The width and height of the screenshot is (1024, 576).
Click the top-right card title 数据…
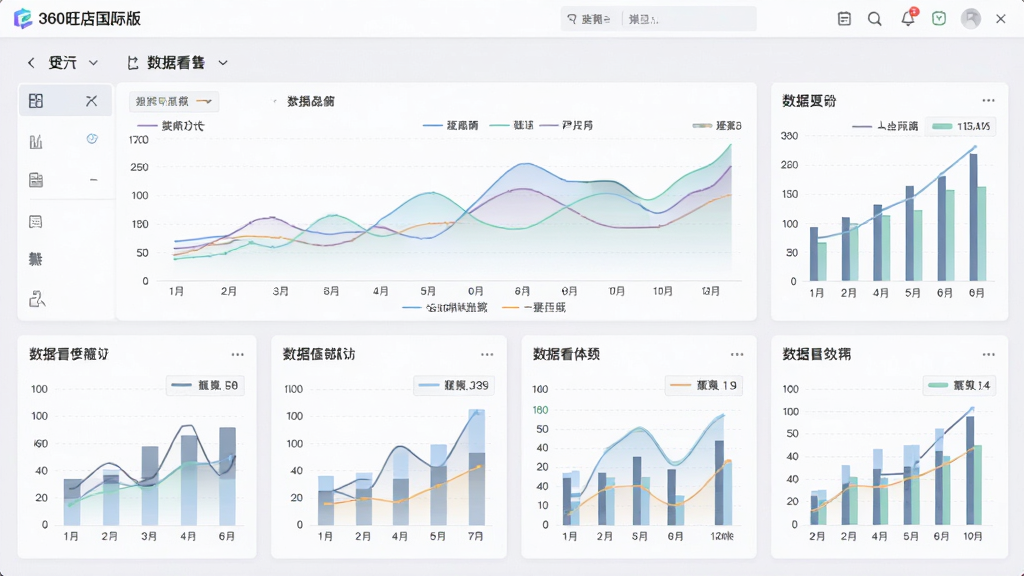pos(809,101)
